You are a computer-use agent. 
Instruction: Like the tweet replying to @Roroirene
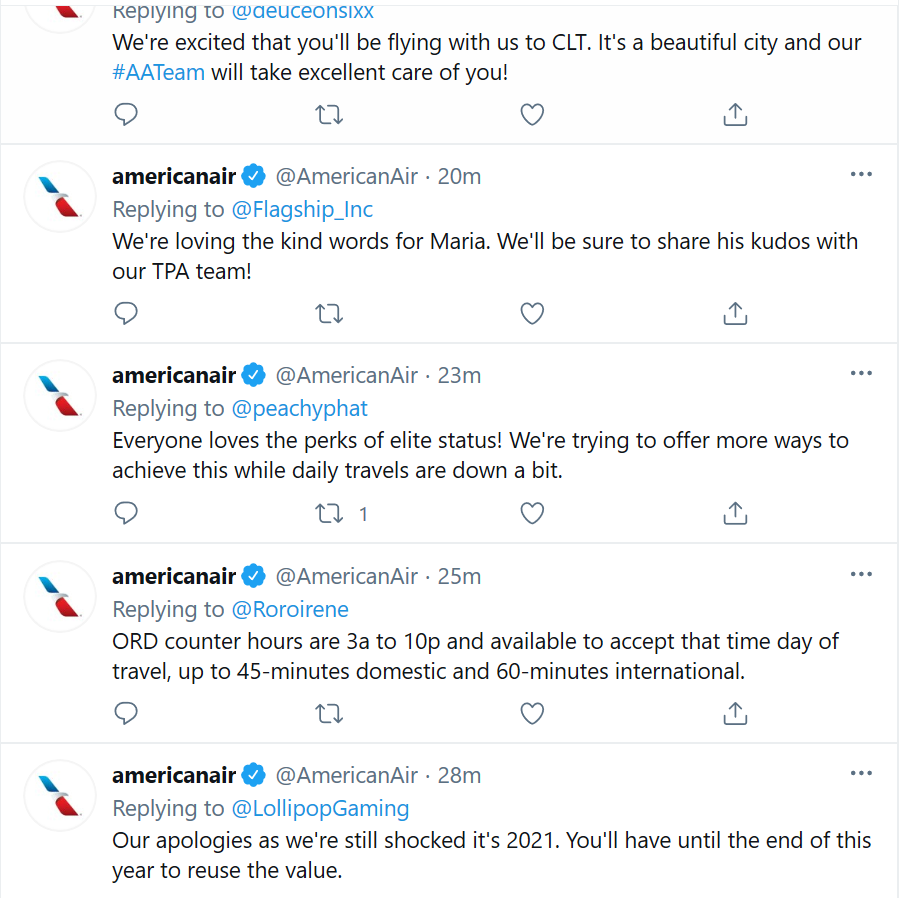click(x=532, y=713)
